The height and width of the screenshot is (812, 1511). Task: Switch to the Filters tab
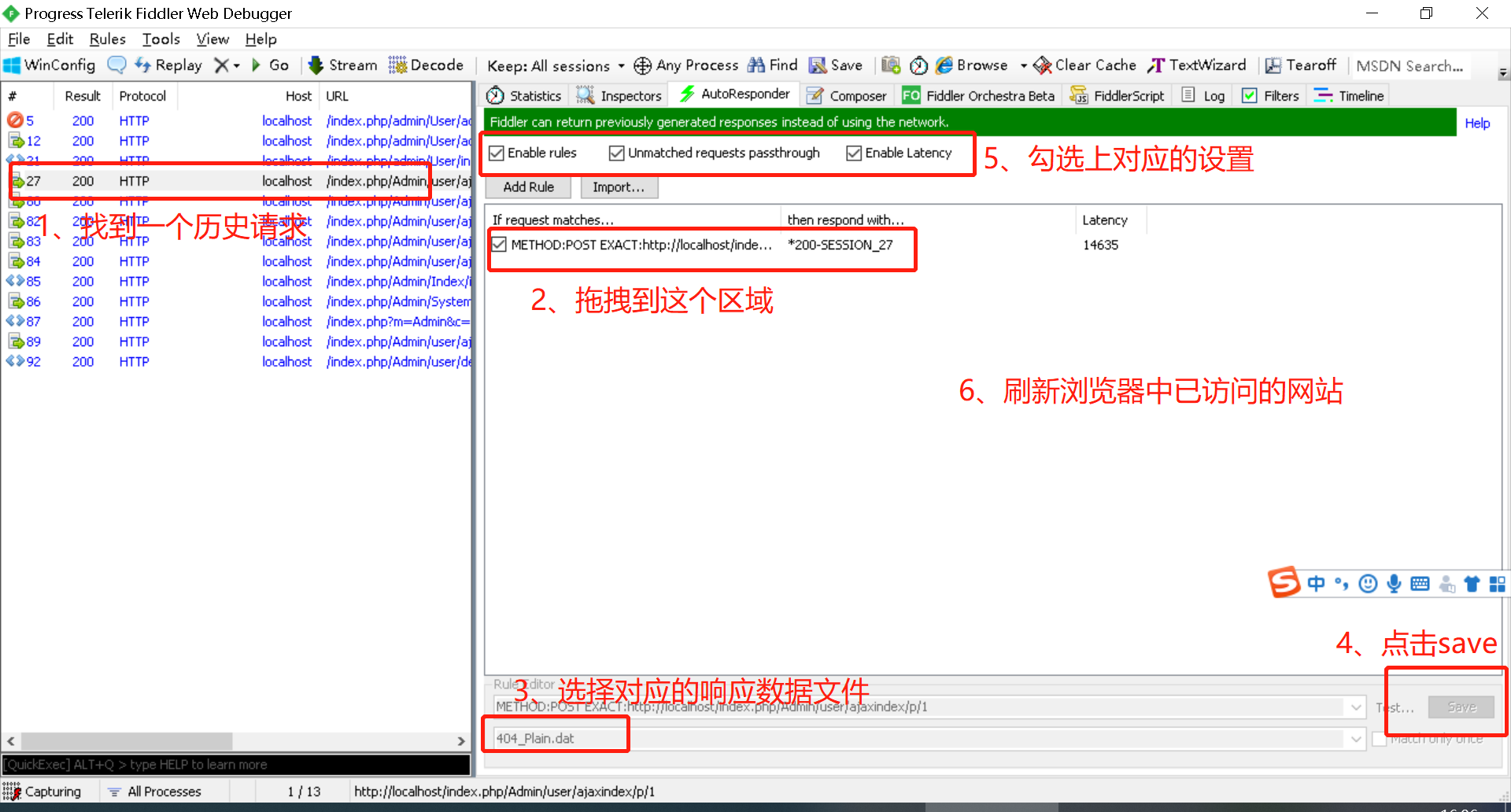coord(1271,95)
